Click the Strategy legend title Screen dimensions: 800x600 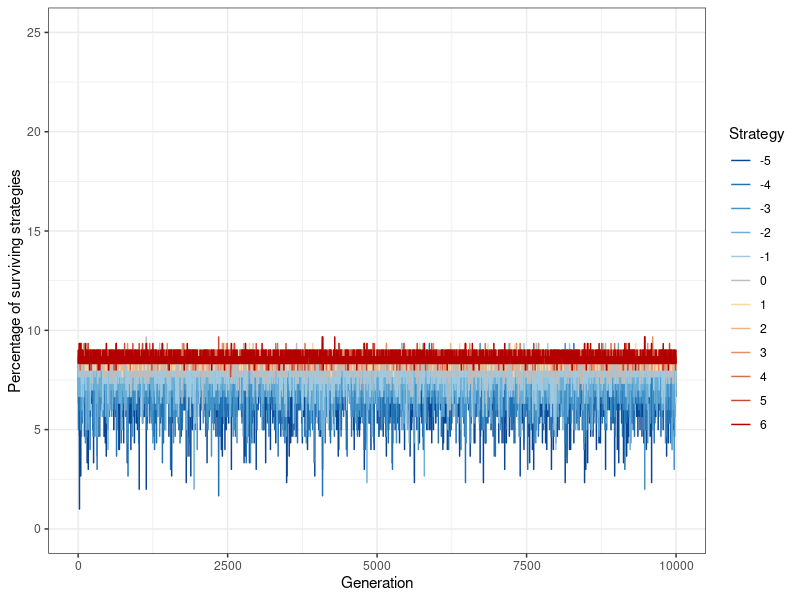point(756,134)
